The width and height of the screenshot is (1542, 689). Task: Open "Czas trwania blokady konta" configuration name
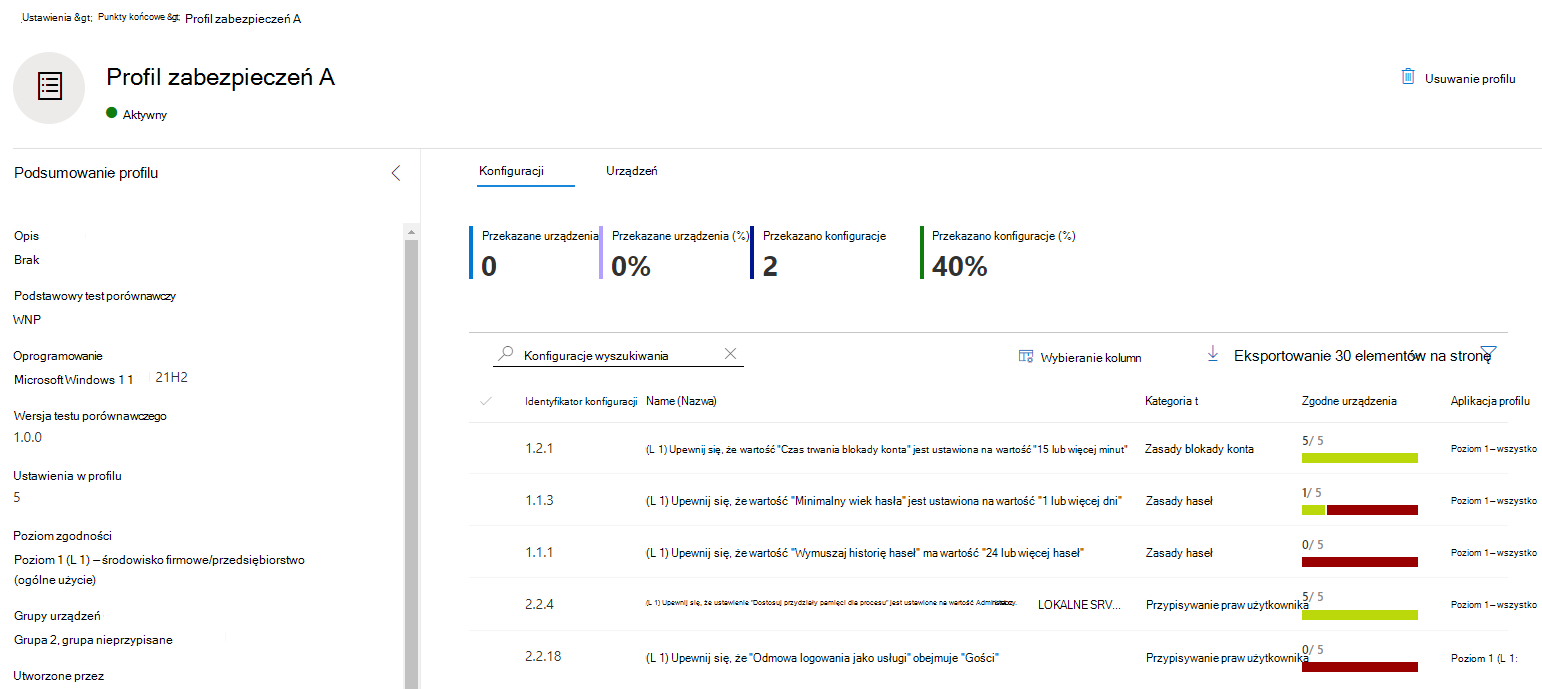(887, 450)
